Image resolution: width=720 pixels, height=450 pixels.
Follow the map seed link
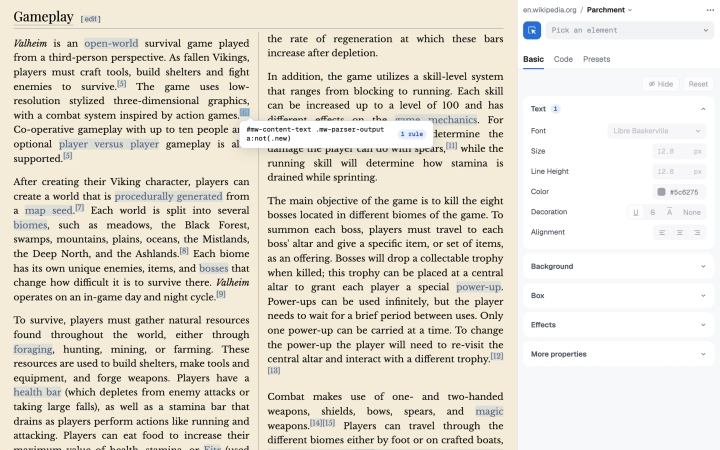coord(49,211)
